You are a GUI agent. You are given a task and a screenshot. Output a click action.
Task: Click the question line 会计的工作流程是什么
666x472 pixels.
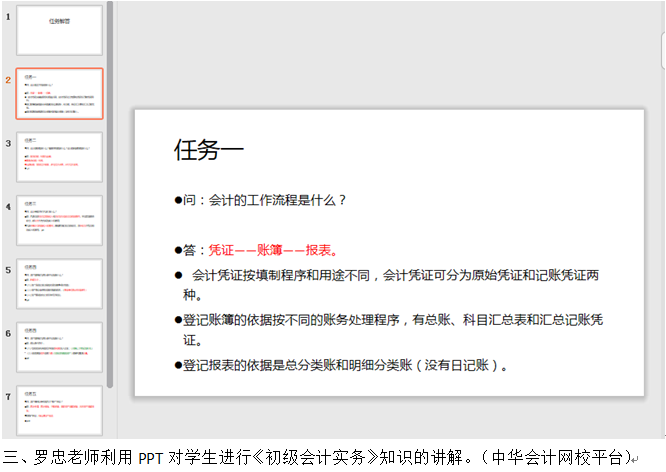click(x=262, y=199)
